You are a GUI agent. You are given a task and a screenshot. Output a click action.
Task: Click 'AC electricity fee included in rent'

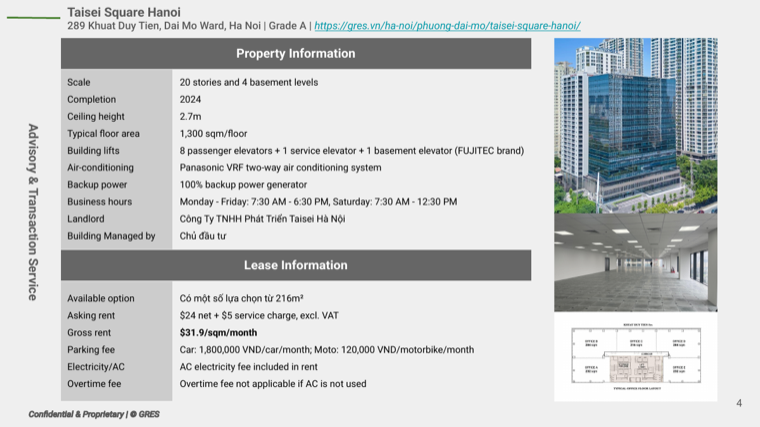coord(248,367)
